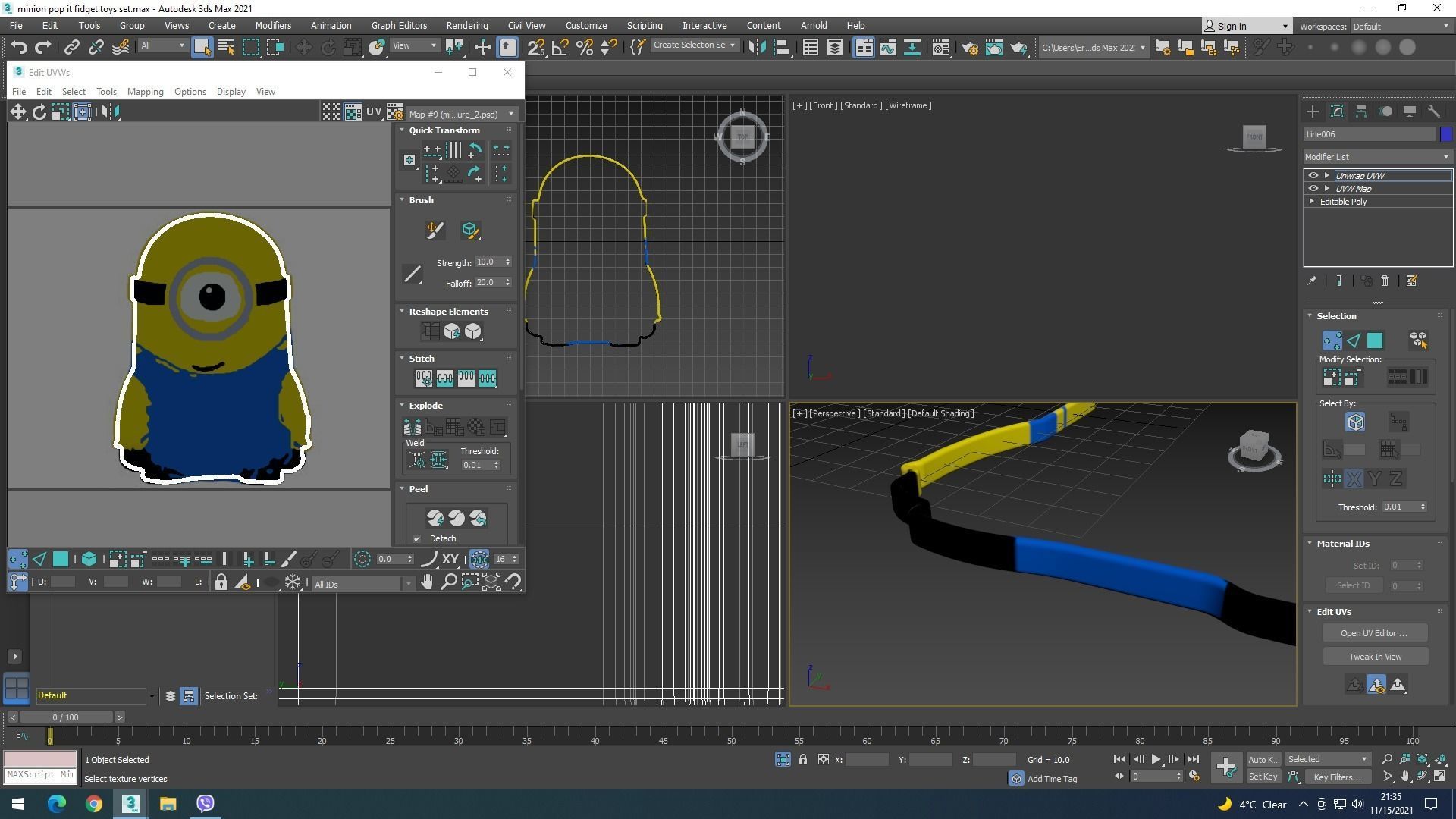1456x819 pixels.
Task: Select the Select and Move tool
Action: coord(303,47)
